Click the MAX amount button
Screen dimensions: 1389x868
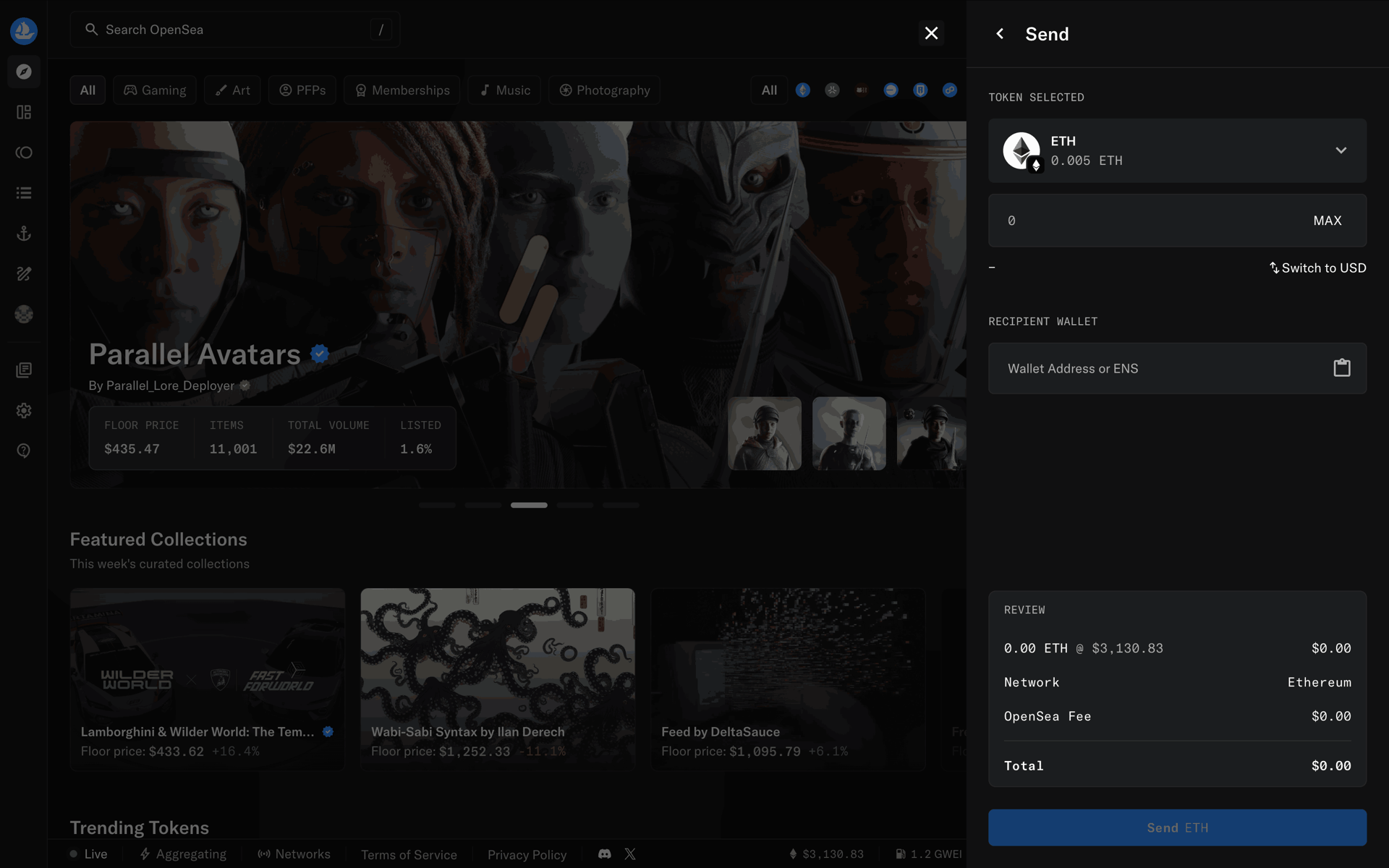pos(1328,221)
